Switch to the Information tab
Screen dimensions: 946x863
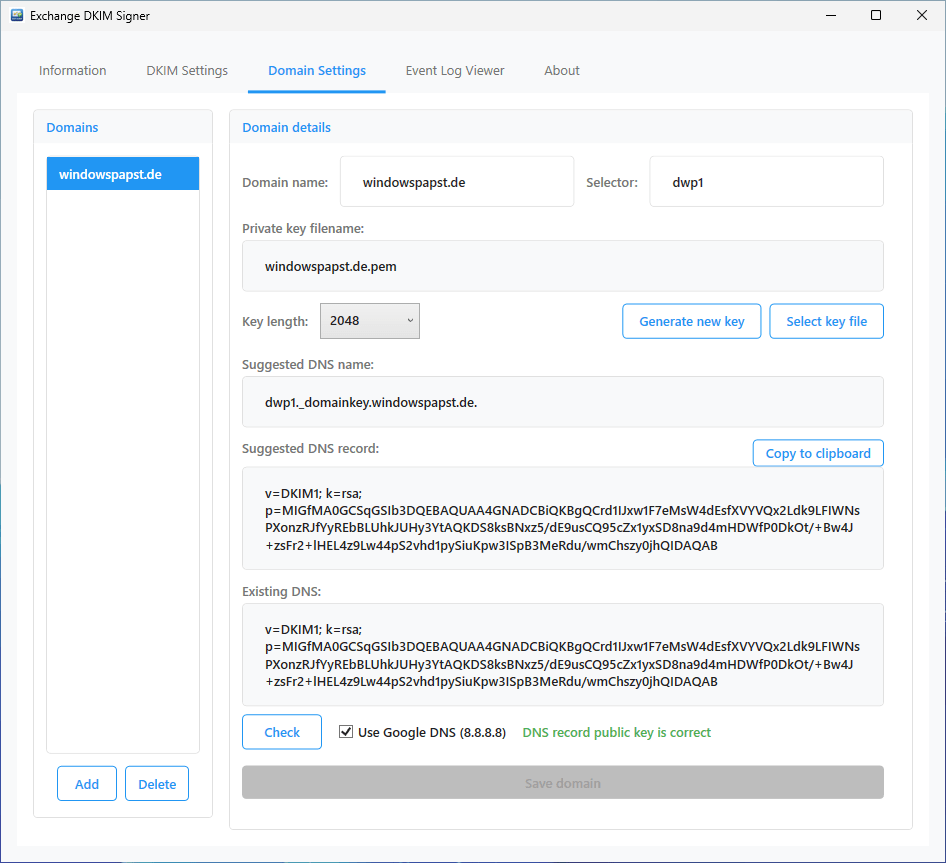tap(72, 70)
